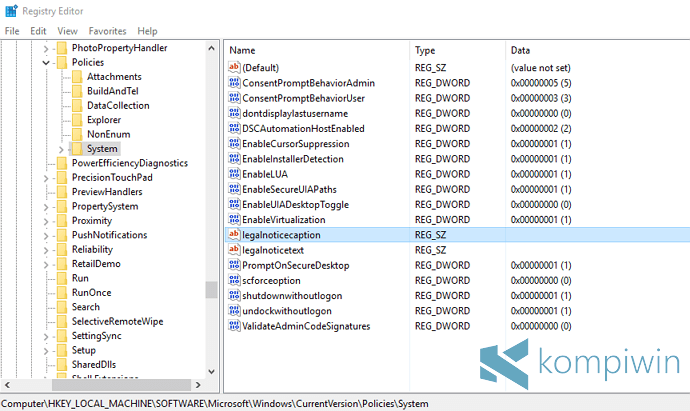
Task: Open the Favorites menu
Action: coord(107,31)
